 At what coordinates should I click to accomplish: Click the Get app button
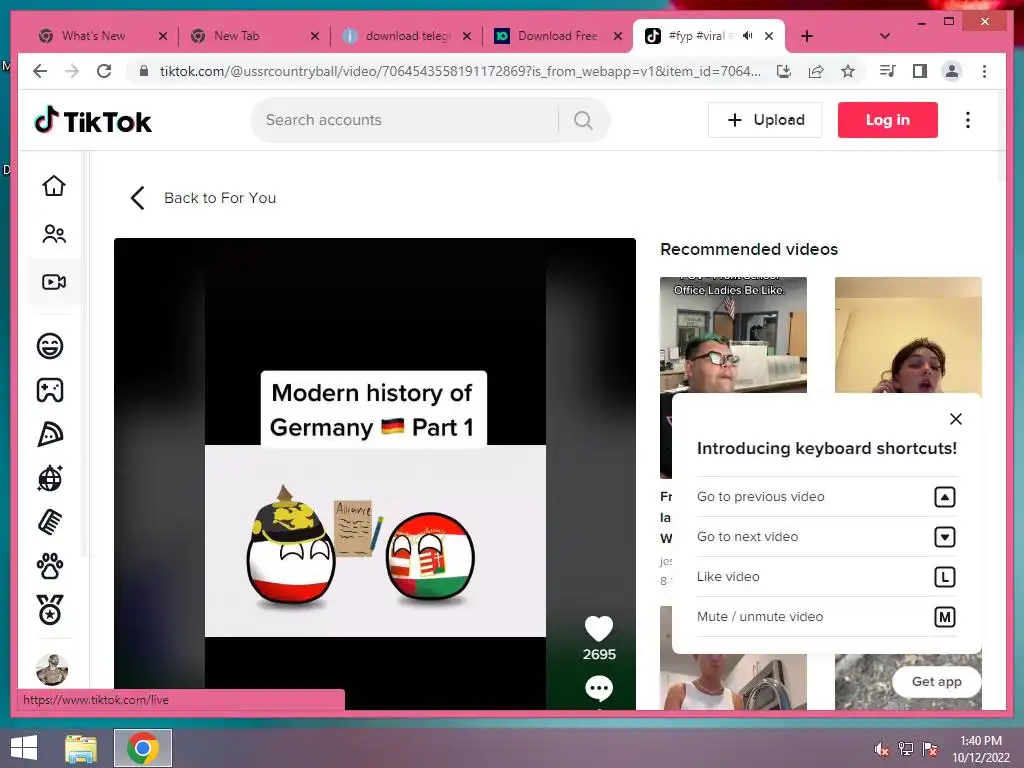tap(936, 682)
